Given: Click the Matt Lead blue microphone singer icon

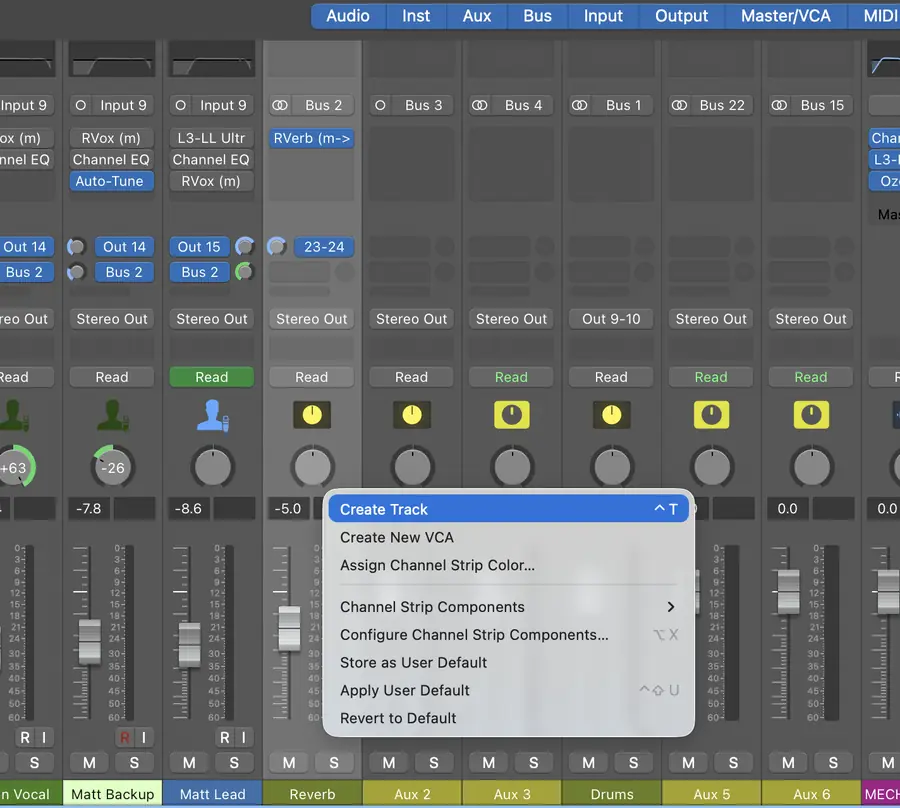Looking at the screenshot, I should (x=213, y=415).
